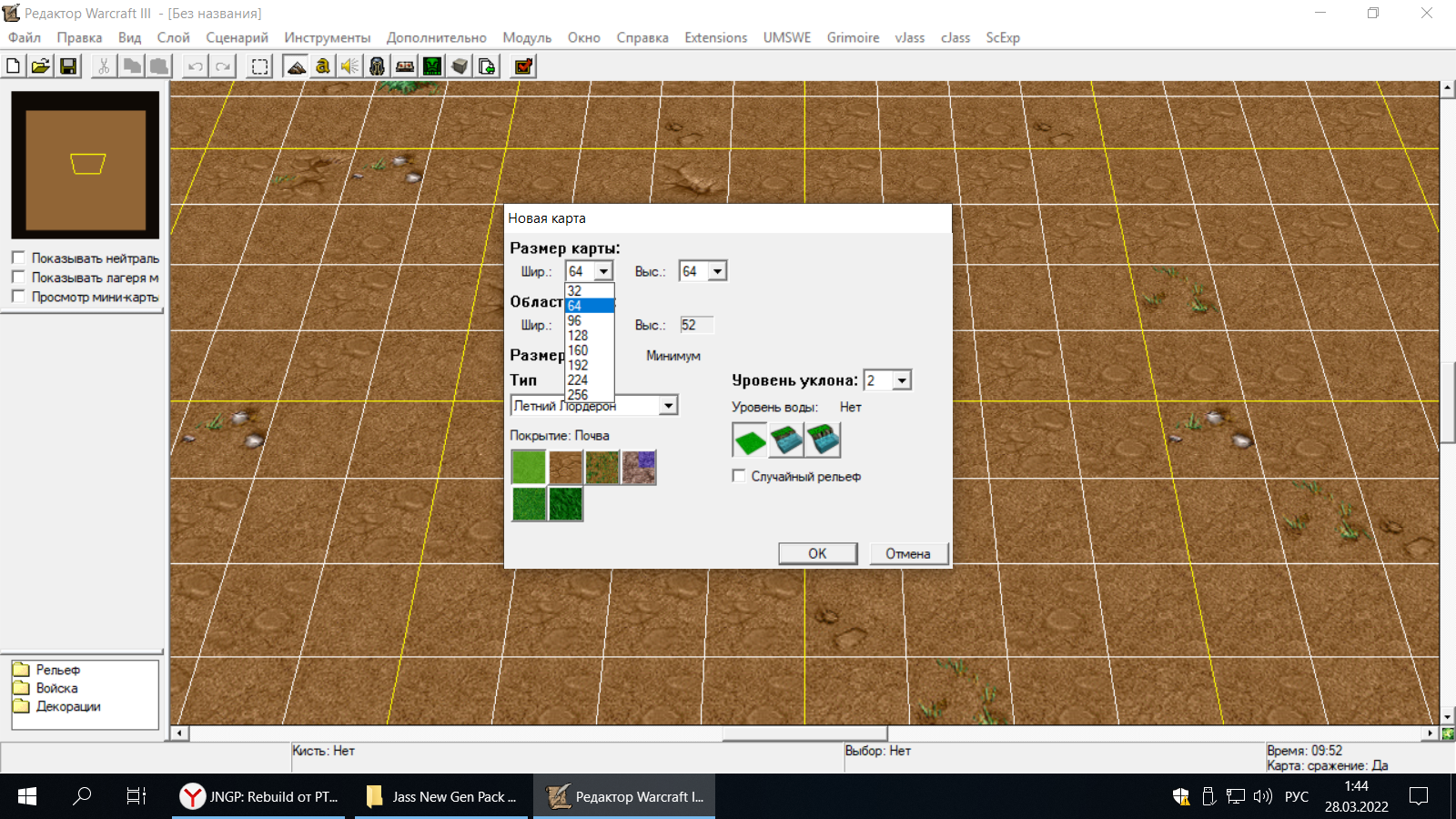Enable the Случайный рельеф checkbox
1456x819 pixels.
point(739,476)
